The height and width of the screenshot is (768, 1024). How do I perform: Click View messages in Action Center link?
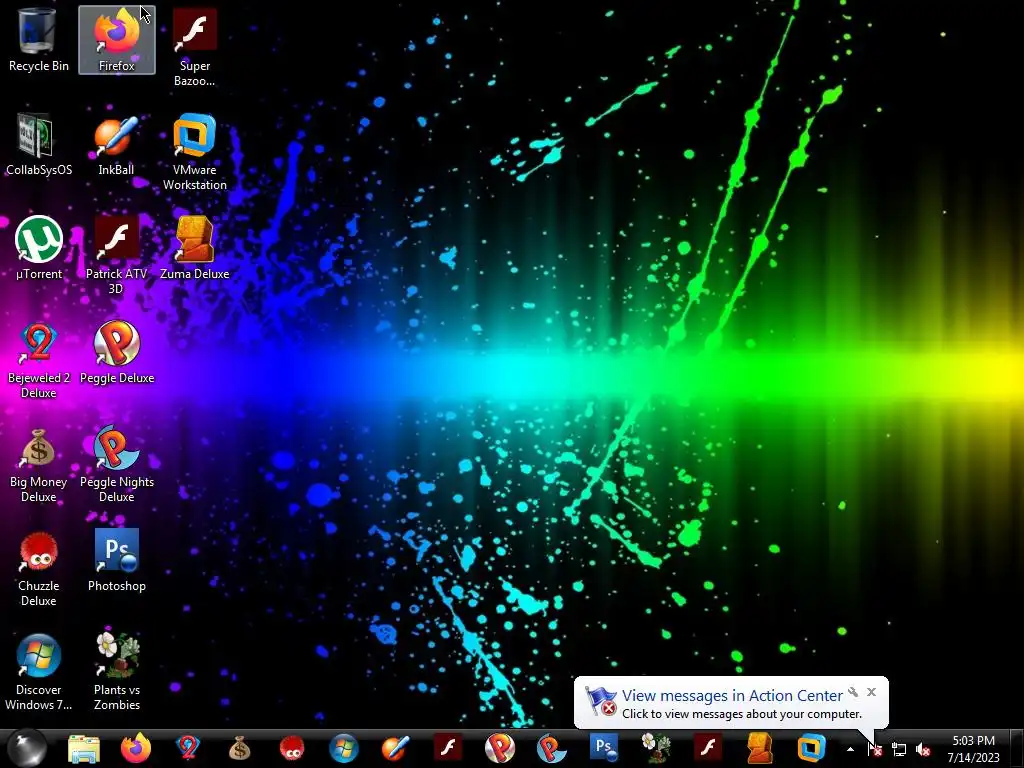point(732,696)
